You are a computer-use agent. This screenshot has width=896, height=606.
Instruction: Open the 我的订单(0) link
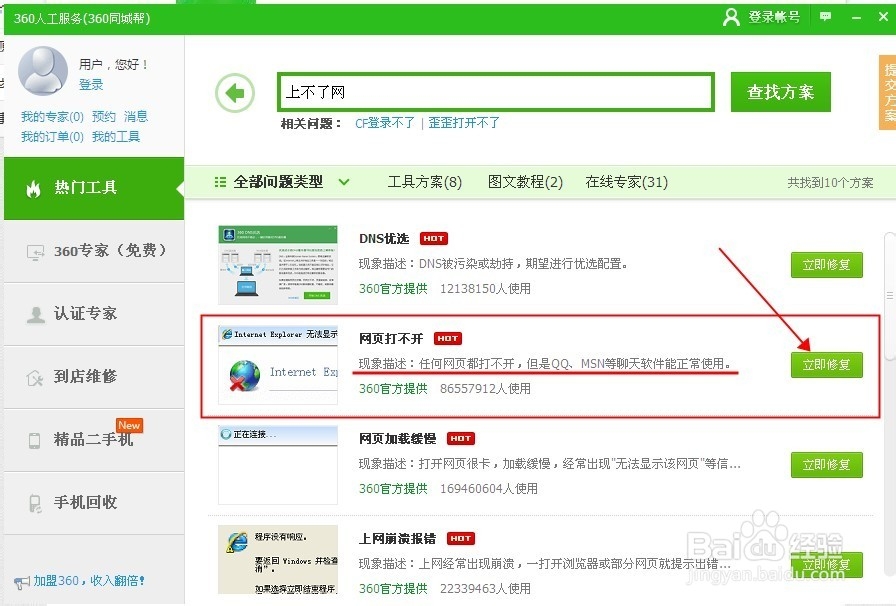click(x=52, y=137)
